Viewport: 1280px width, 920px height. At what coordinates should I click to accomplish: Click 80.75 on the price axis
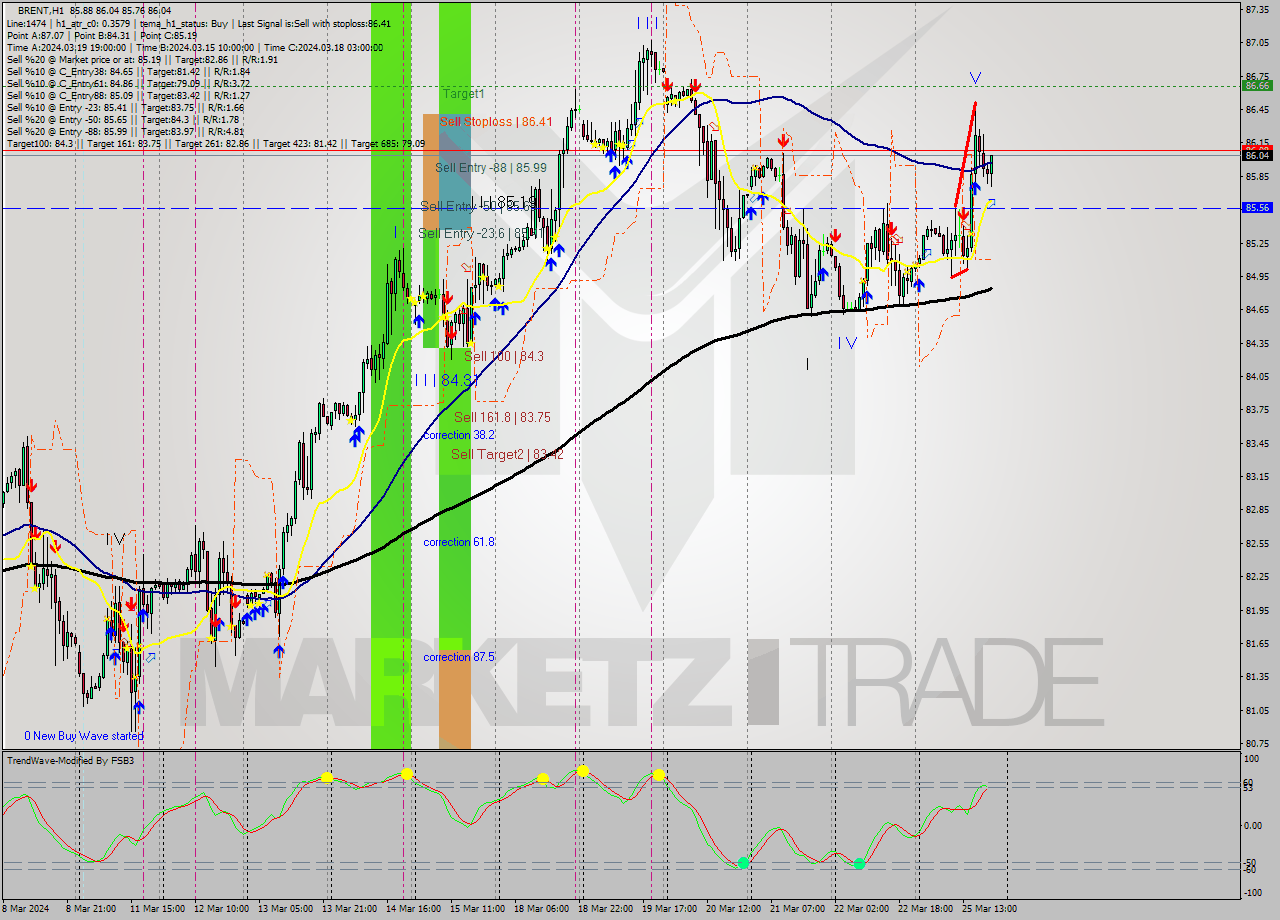(1257, 743)
